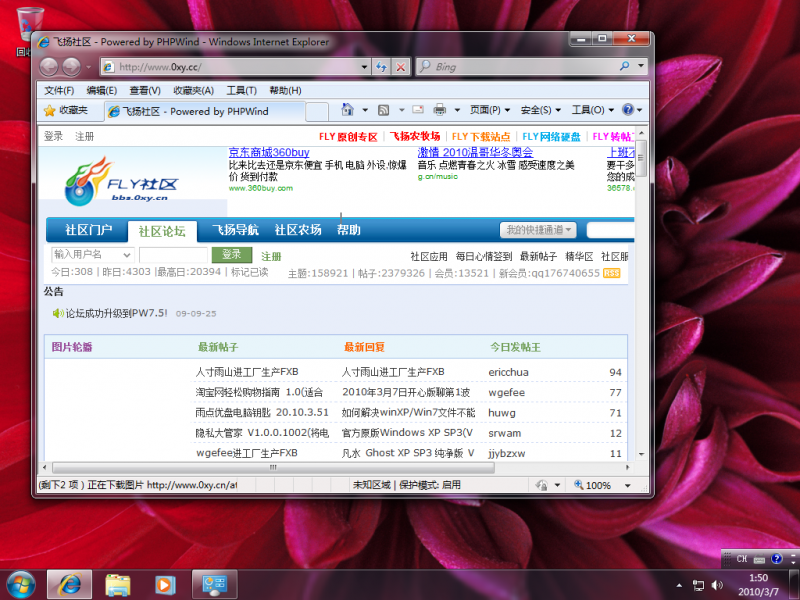Screen dimensions: 800x600
Task: Click the orange RSS badge on forum stats
Action: point(611,273)
